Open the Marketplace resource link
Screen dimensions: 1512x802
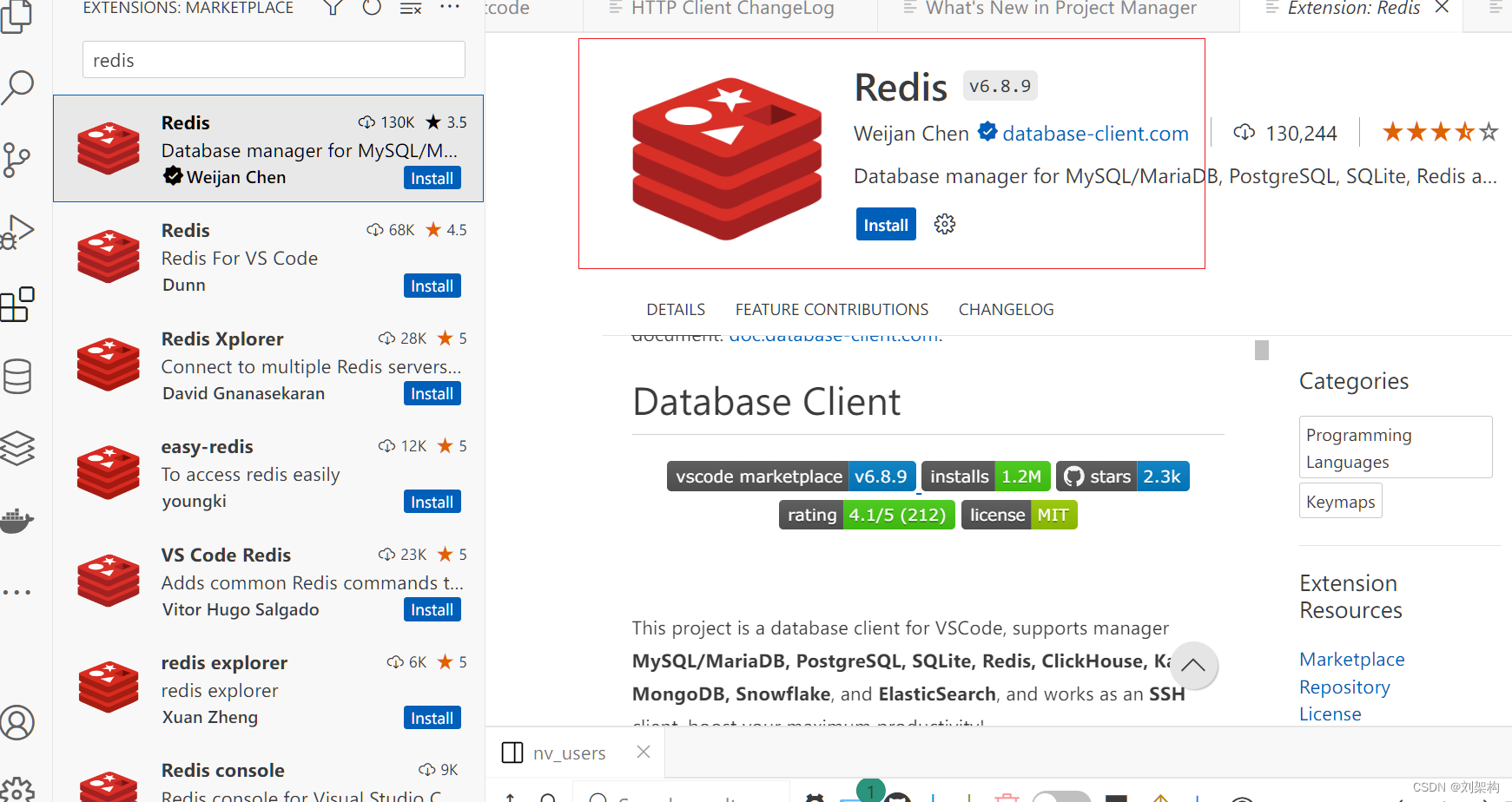coord(1351,659)
